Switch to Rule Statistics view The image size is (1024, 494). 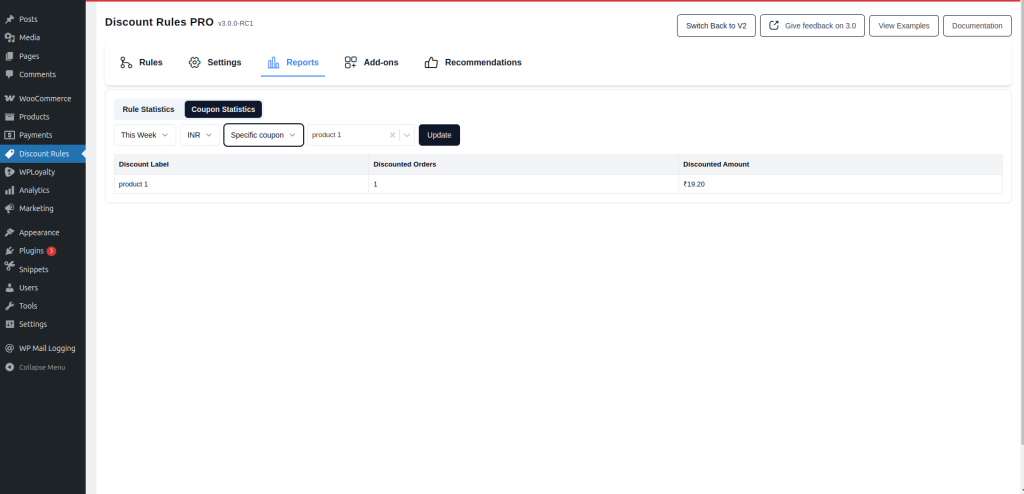(148, 109)
